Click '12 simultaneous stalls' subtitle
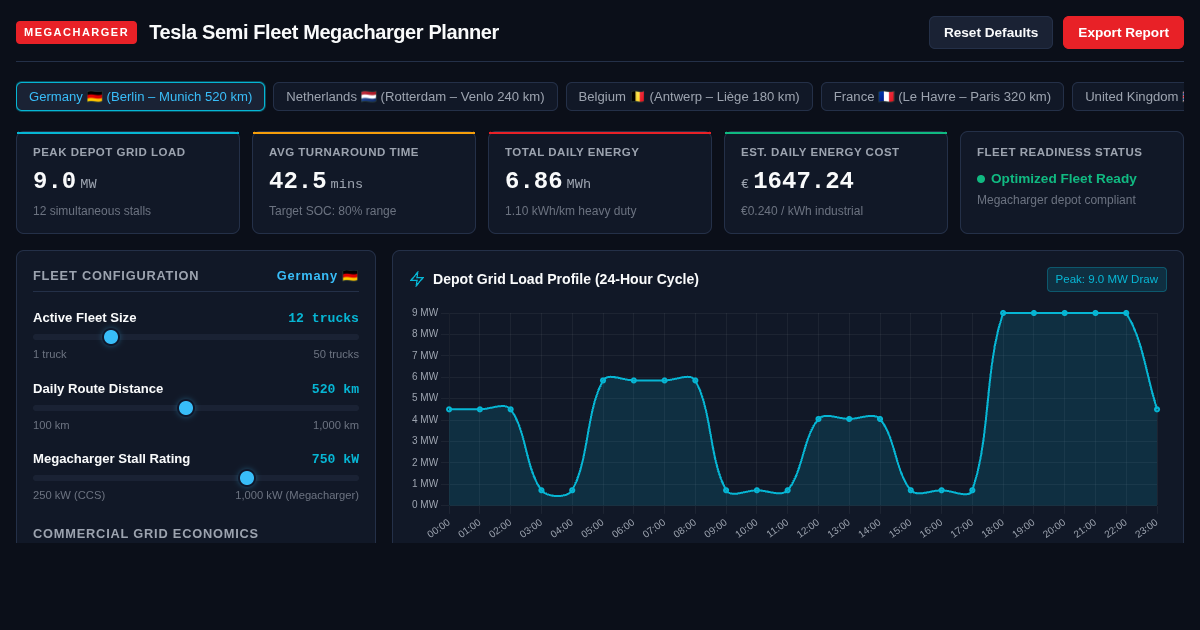This screenshot has height=630, width=1200. click(x=92, y=211)
